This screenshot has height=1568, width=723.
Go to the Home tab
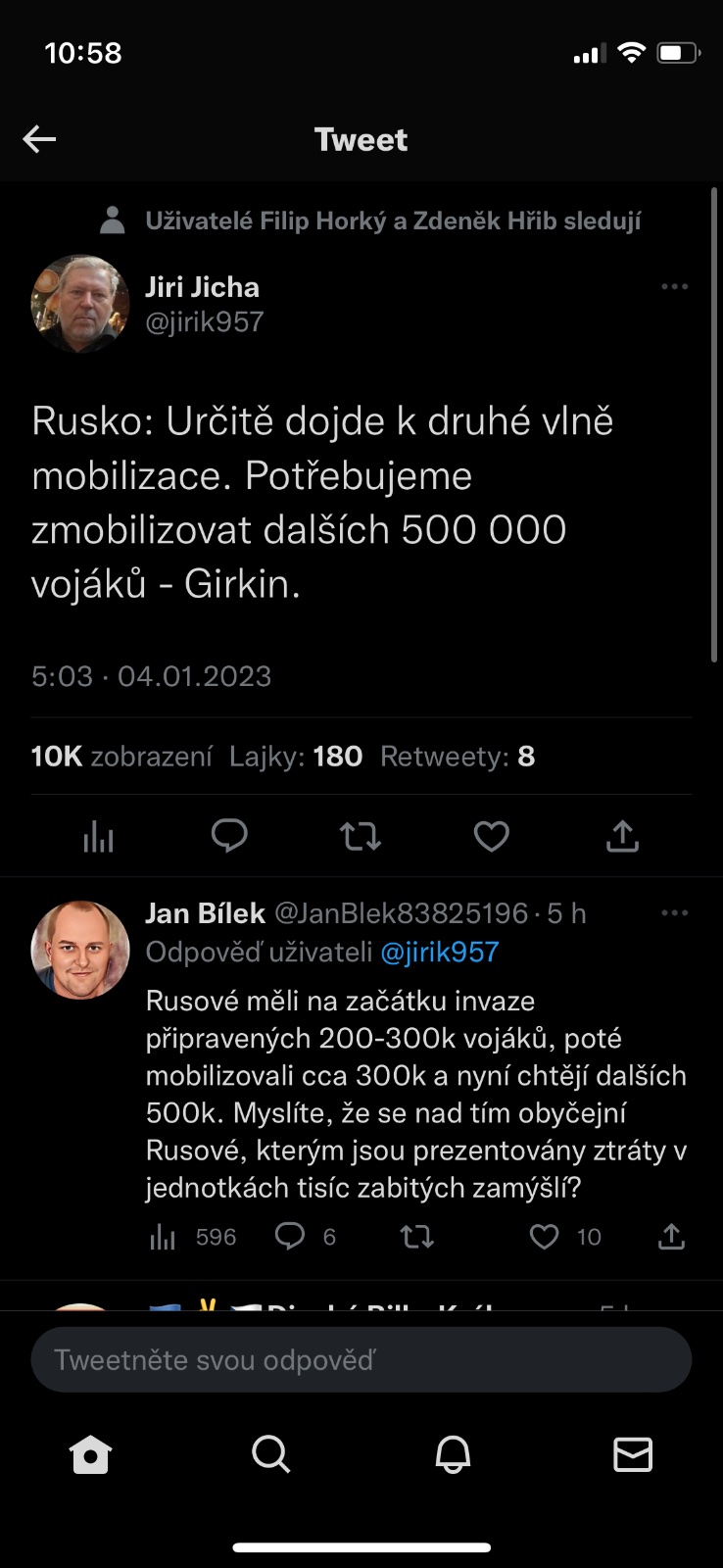[90, 1455]
